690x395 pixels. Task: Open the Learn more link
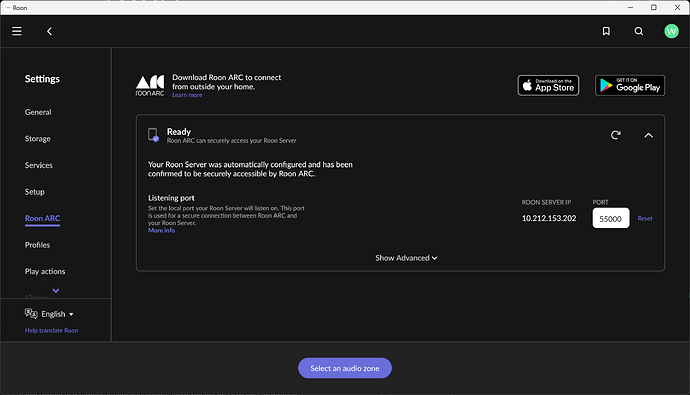pyautogui.click(x=187, y=95)
